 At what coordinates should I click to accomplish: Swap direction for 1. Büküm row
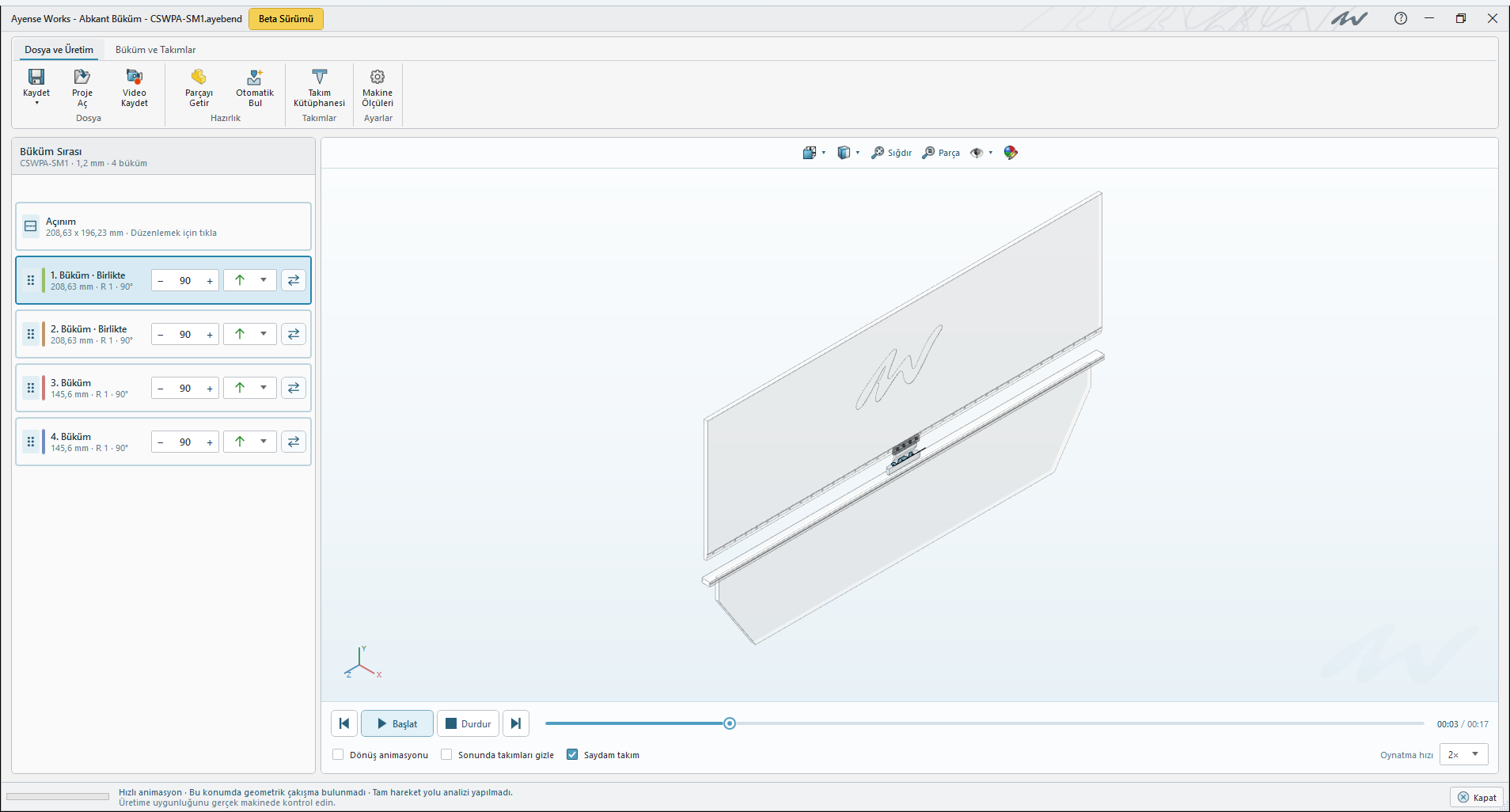pyautogui.click(x=294, y=280)
